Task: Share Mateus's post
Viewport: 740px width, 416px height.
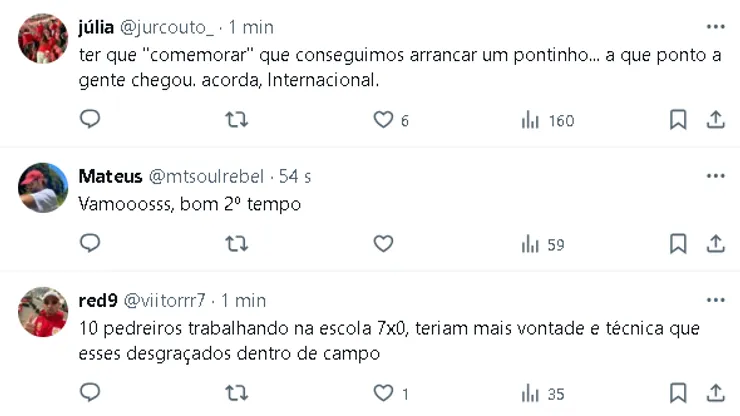Action: point(715,243)
